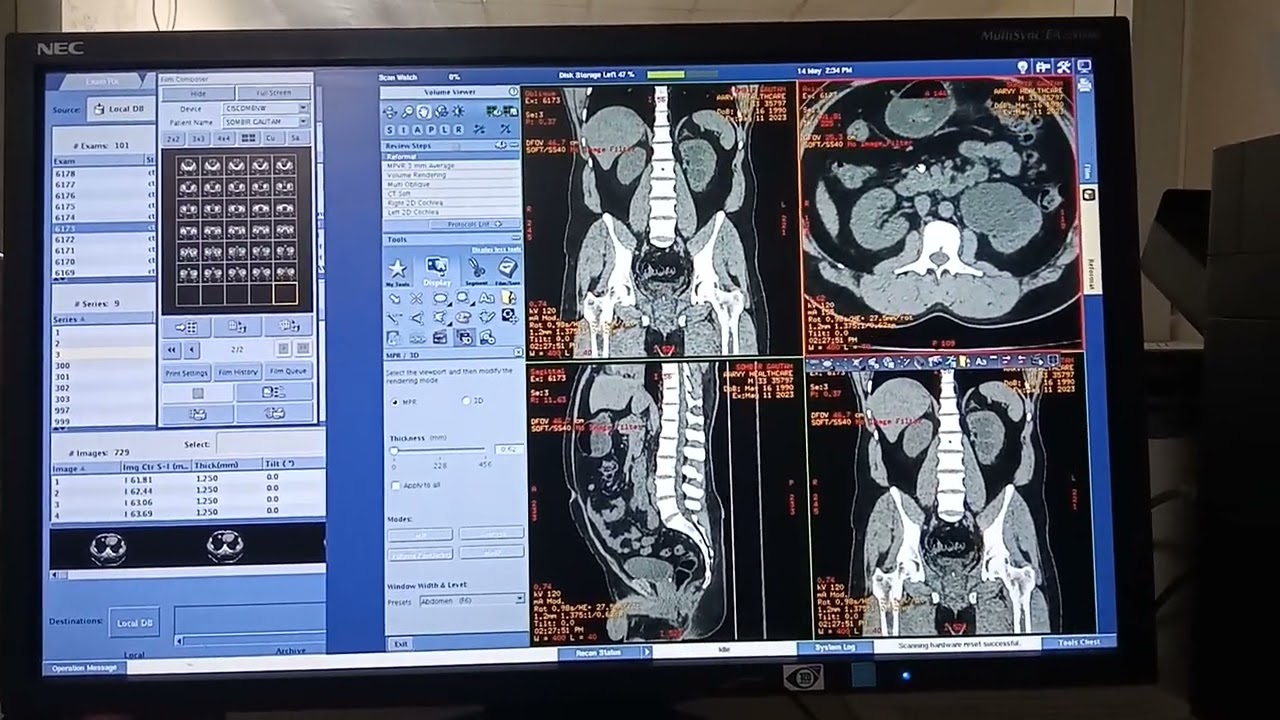Select the arrow annotation tool
The width and height of the screenshot is (1280, 720).
click(394, 297)
